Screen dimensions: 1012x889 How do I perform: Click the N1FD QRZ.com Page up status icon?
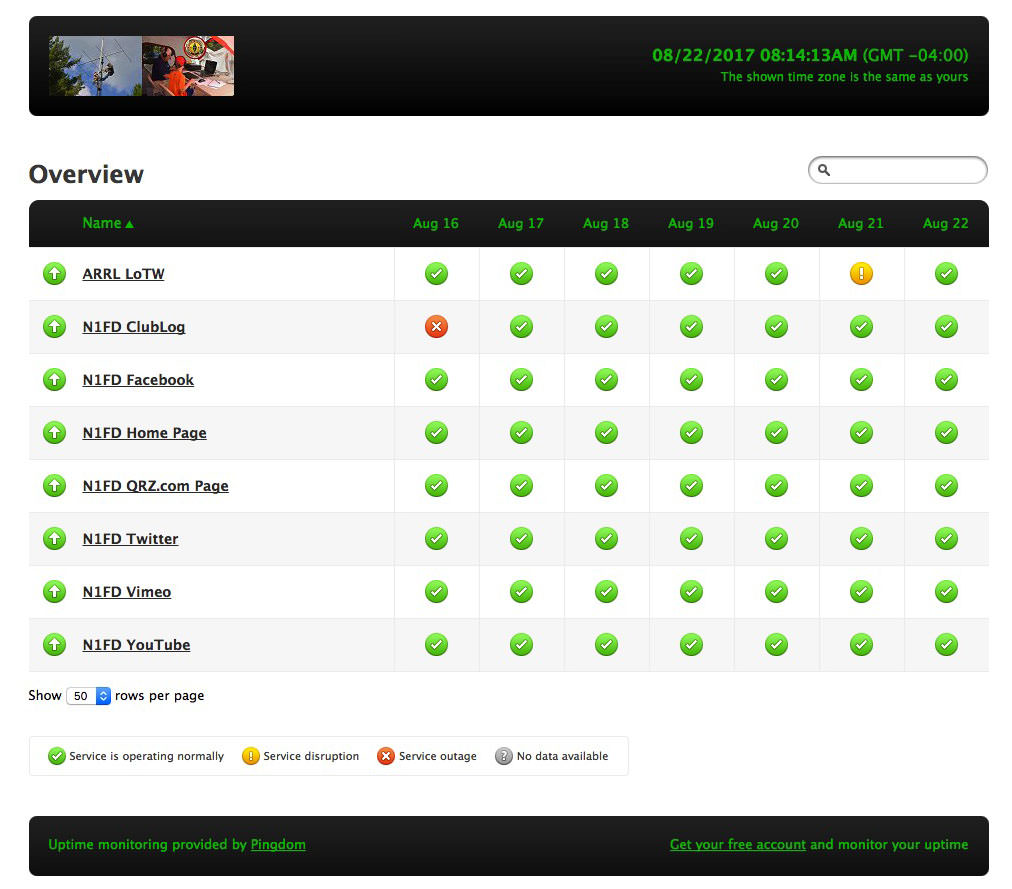tap(54, 485)
